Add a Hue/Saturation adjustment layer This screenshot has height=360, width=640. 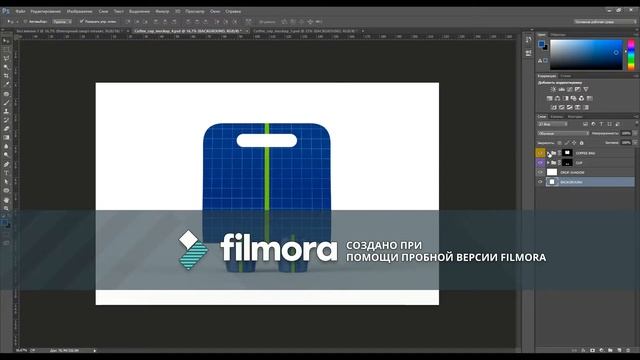click(x=549, y=98)
